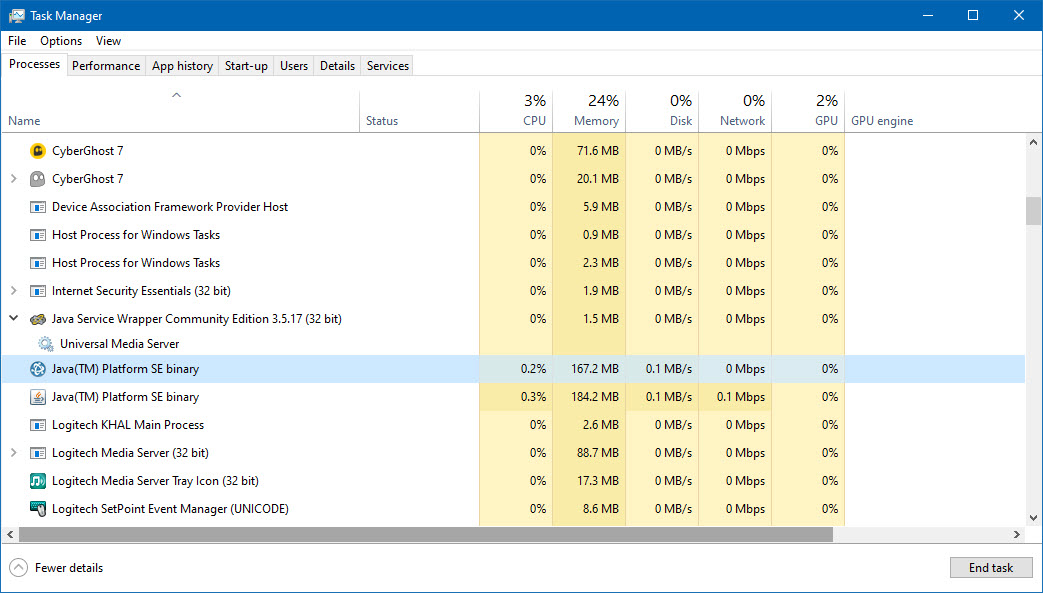Click the vertical scrollbar down arrow
The height and width of the screenshot is (593, 1043).
pyautogui.click(x=1033, y=518)
